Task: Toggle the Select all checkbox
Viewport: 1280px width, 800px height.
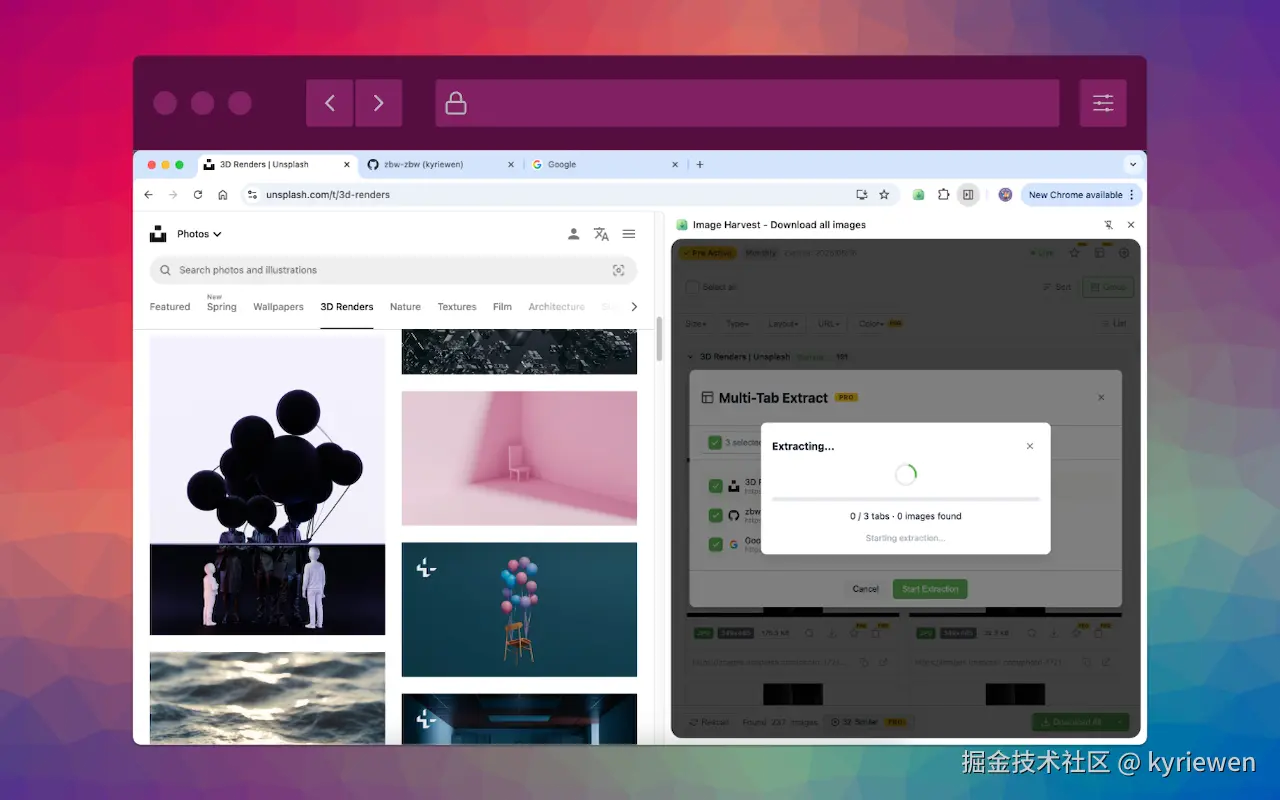Action: 692,287
